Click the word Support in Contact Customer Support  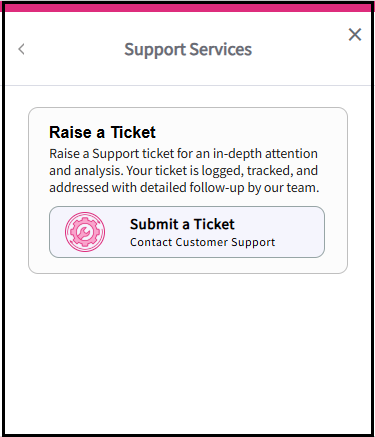point(253,242)
